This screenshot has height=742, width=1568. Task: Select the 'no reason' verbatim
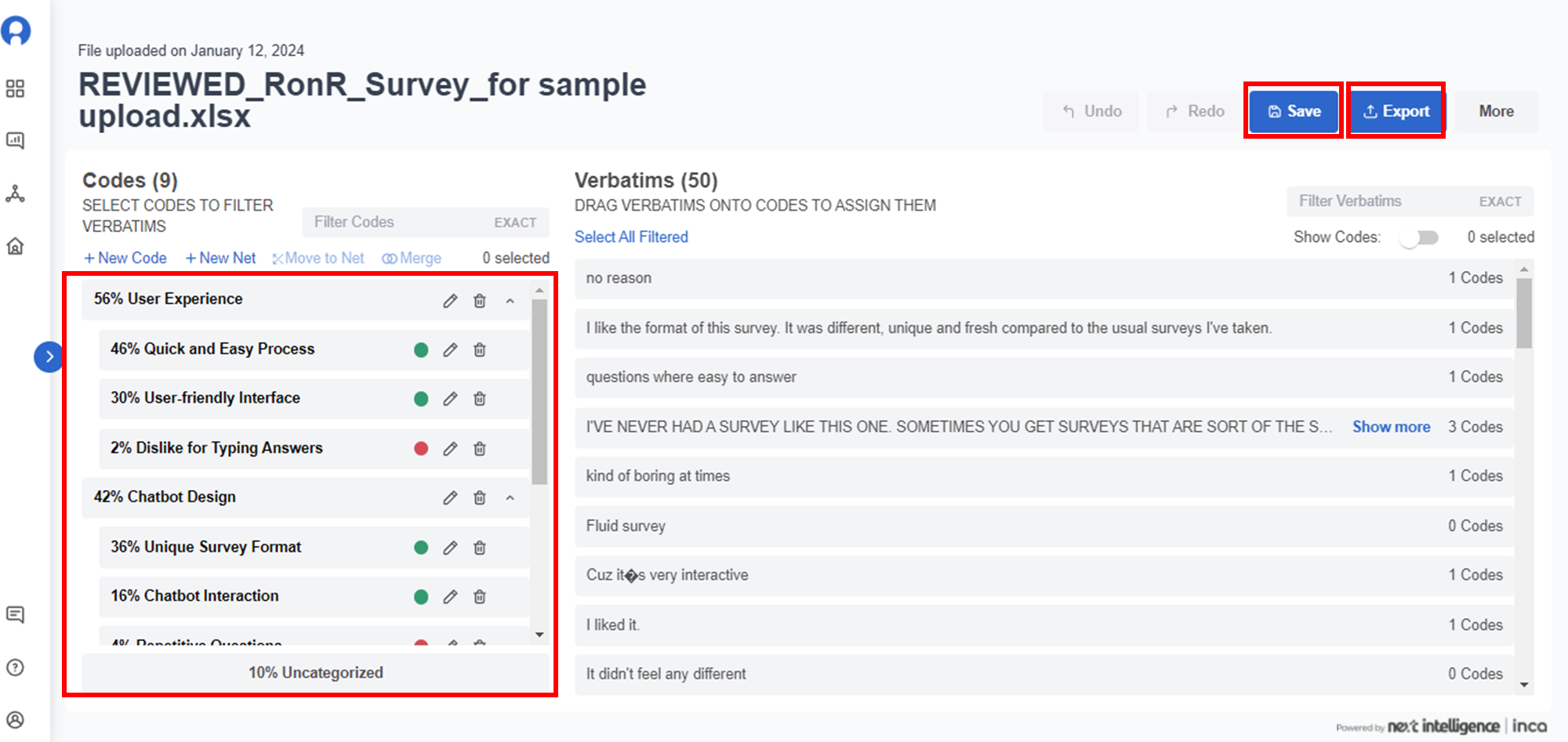1044,278
